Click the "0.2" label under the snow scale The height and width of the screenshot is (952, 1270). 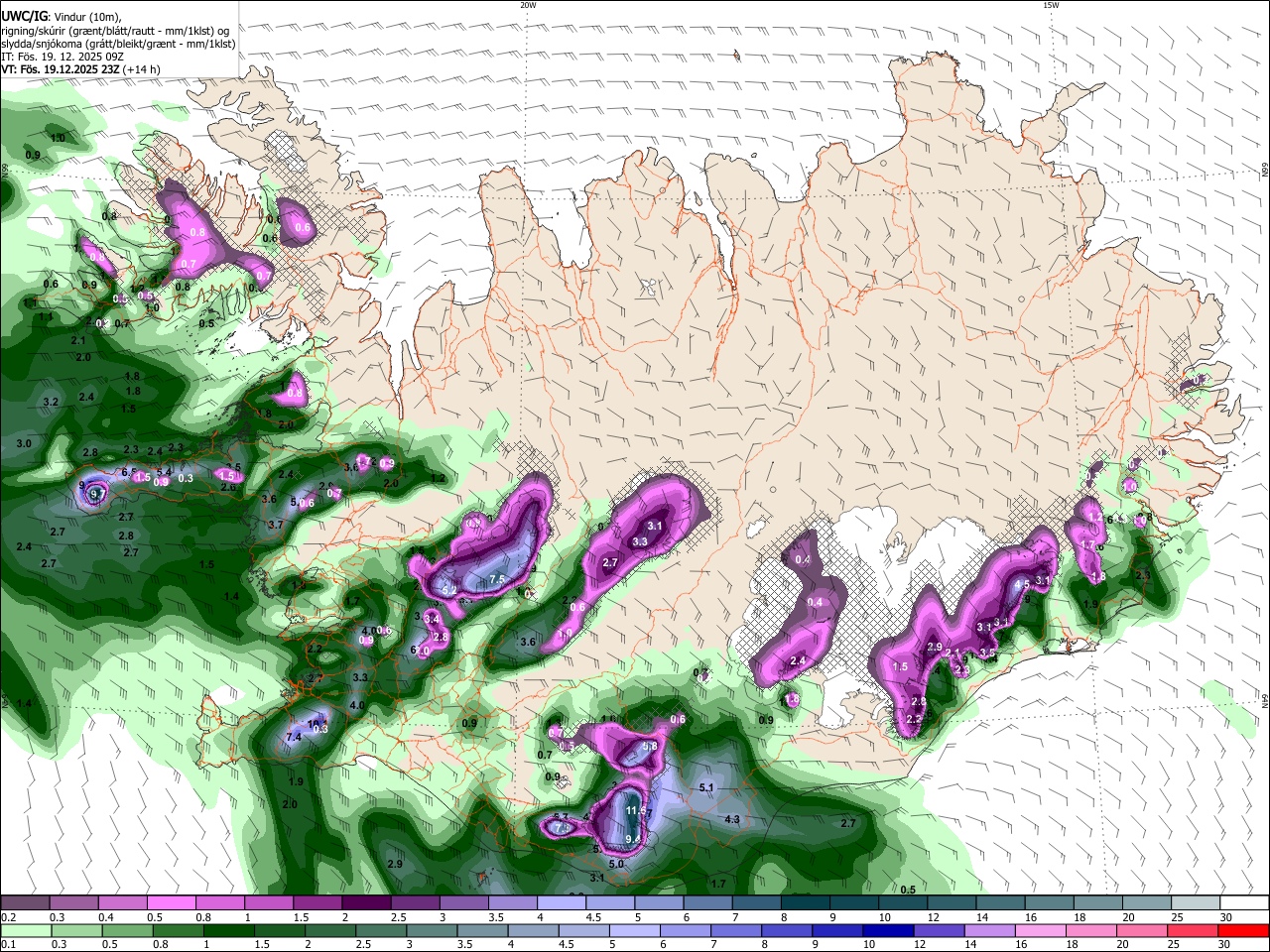click(8, 917)
